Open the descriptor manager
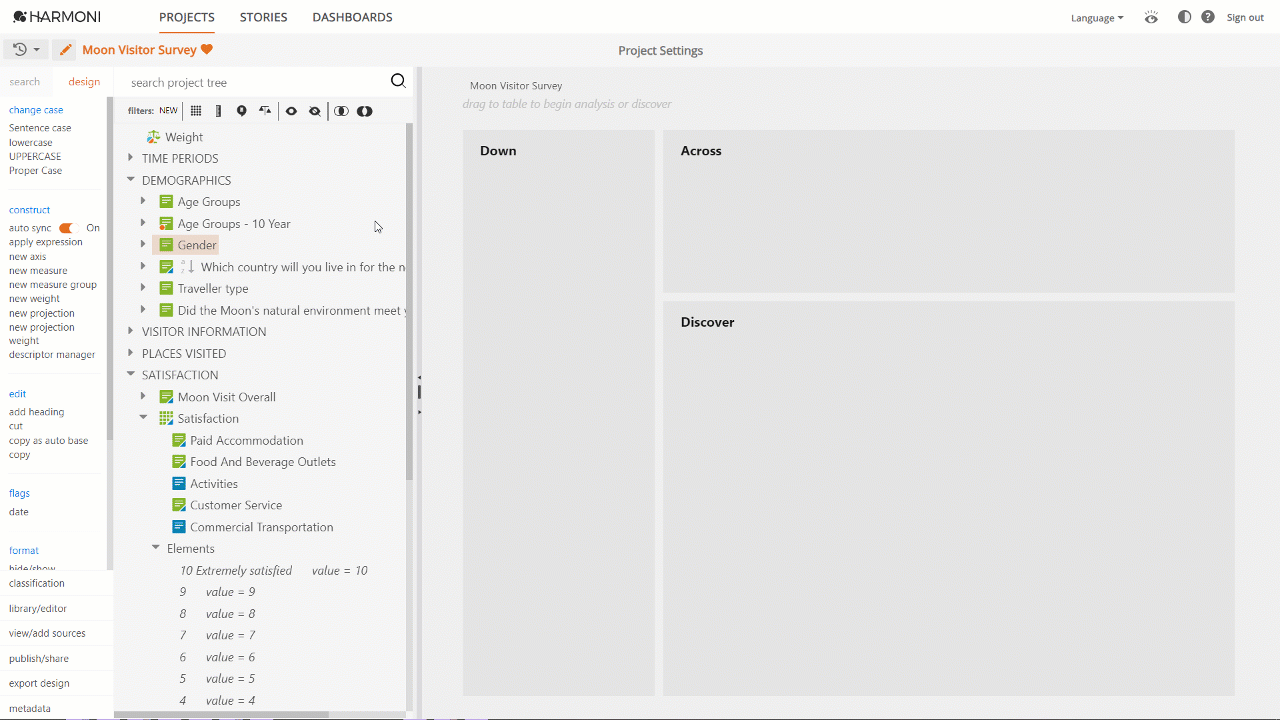 (x=52, y=355)
